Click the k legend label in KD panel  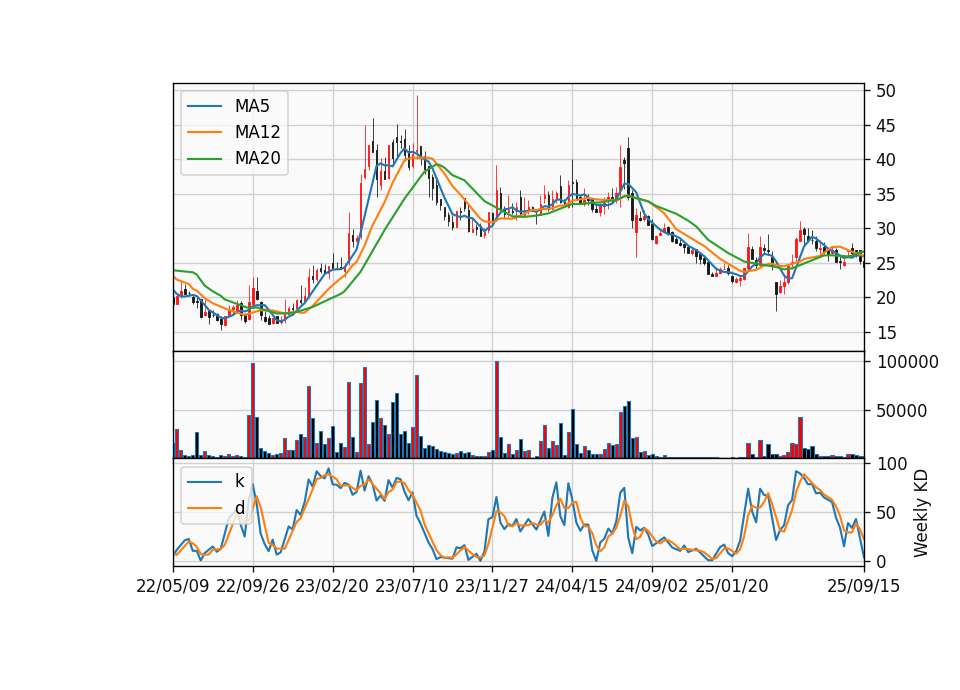(239, 481)
